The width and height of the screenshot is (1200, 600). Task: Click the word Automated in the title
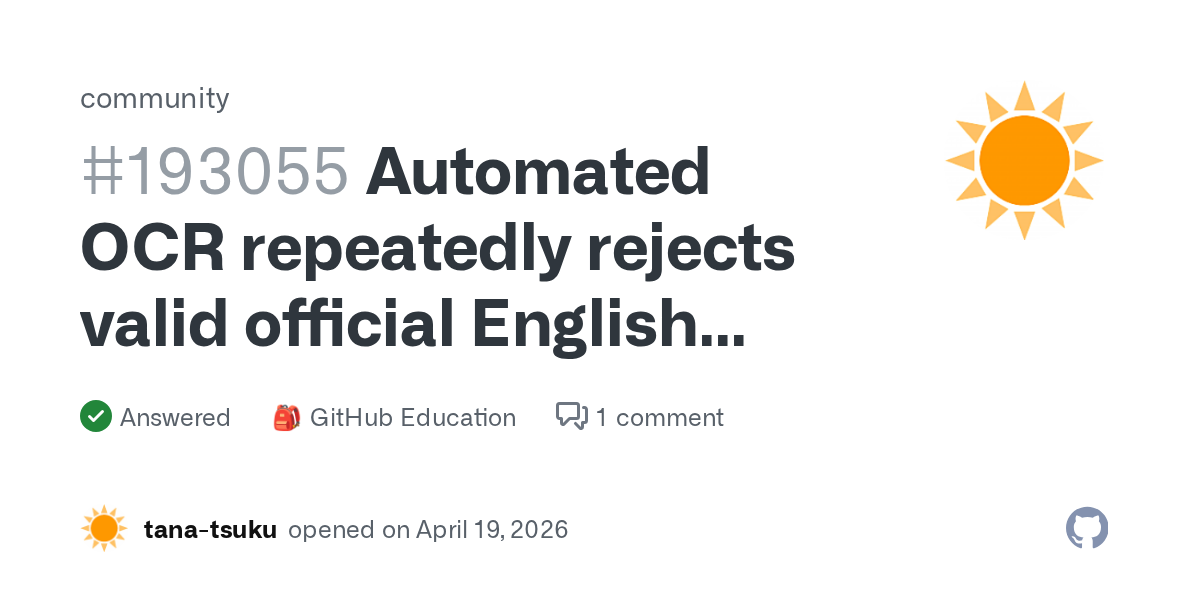(x=538, y=172)
